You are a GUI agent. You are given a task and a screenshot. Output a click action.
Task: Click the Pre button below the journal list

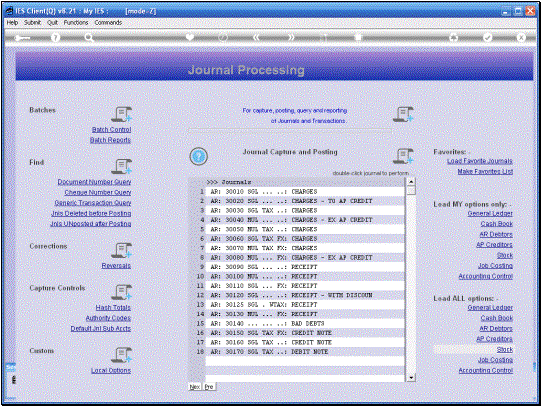[x=209, y=387]
